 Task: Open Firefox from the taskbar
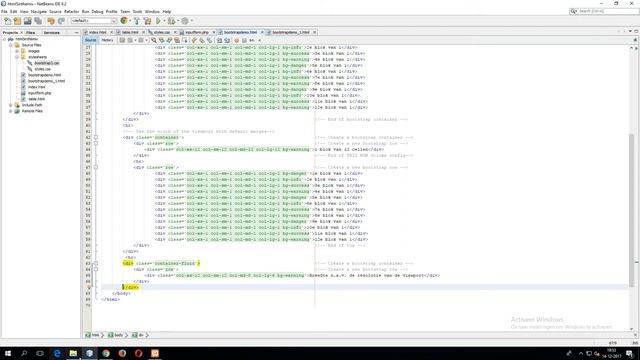point(122,353)
